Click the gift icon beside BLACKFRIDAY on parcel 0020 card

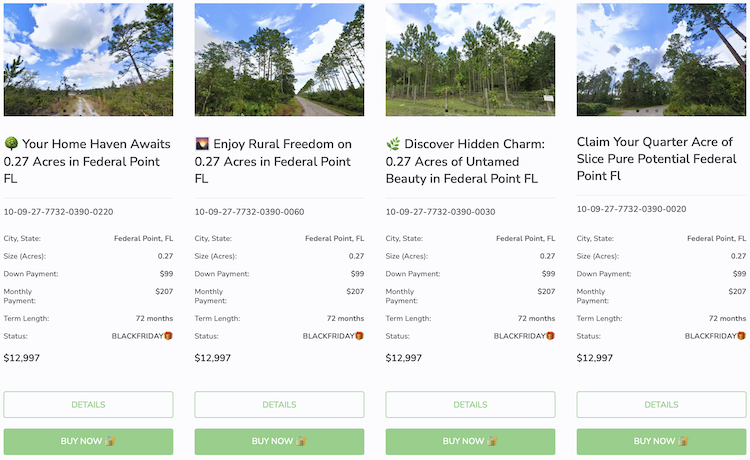tap(741, 336)
